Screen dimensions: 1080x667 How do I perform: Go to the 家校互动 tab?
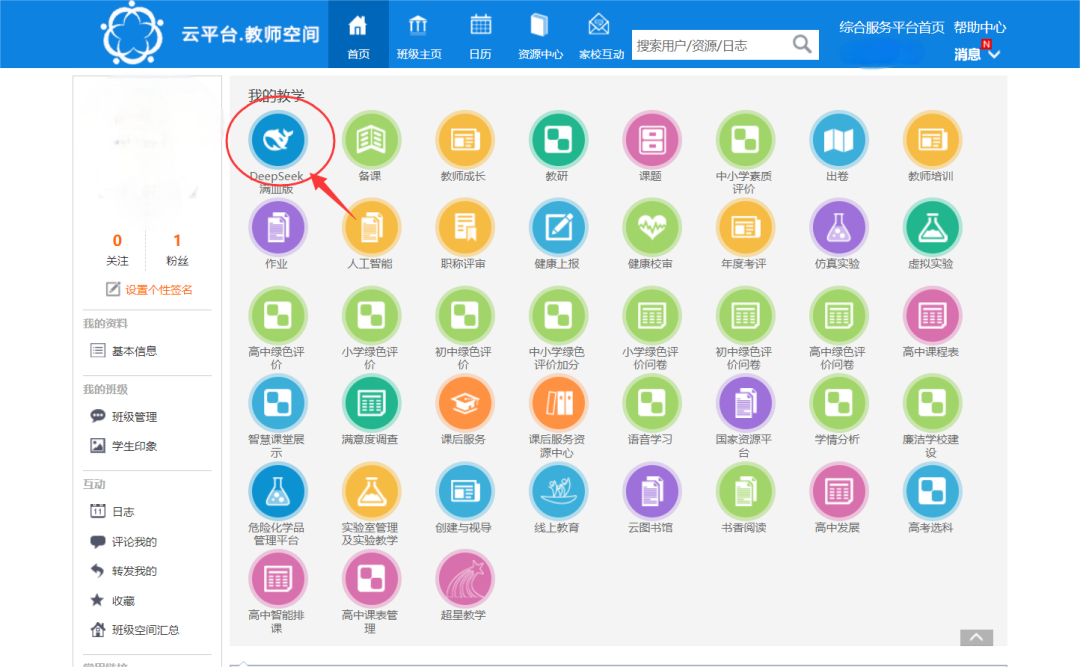coord(600,36)
